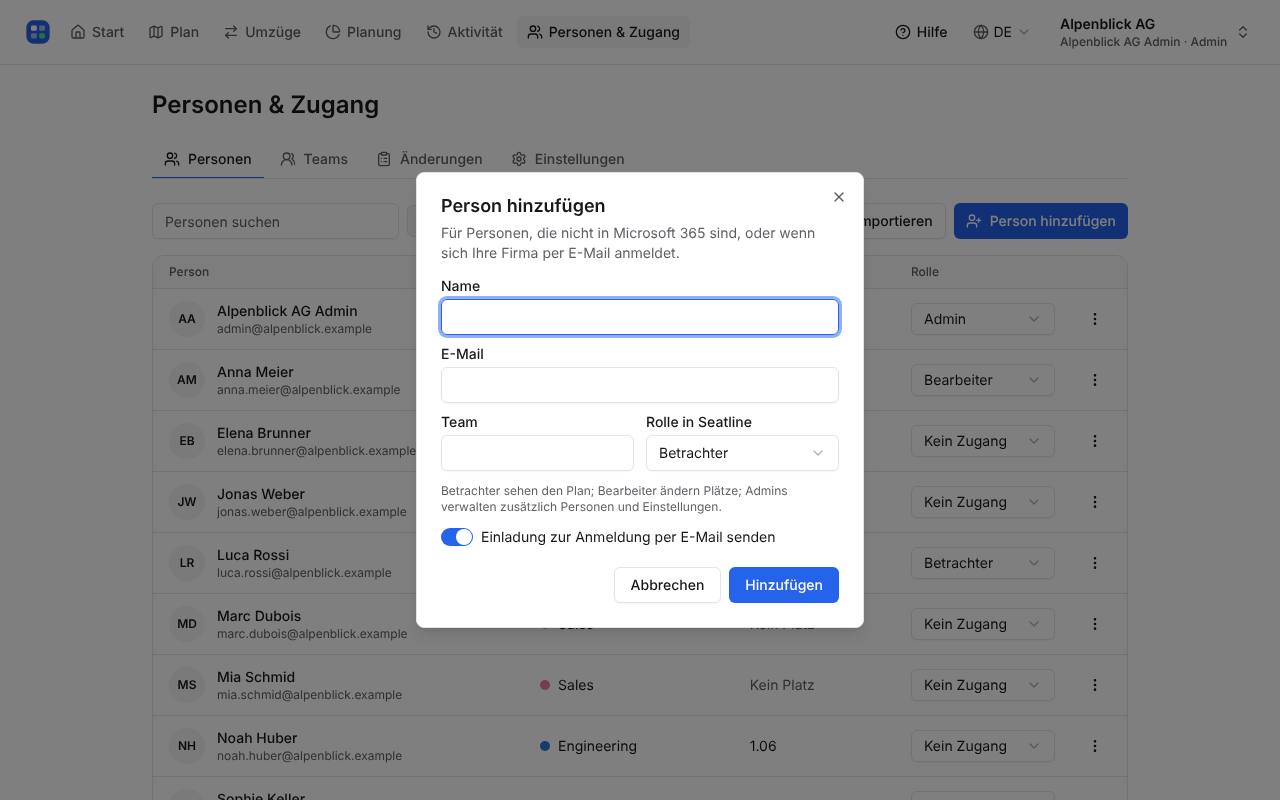
Task: Open the Rolle in Seatline dropdown
Action: [742, 453]
